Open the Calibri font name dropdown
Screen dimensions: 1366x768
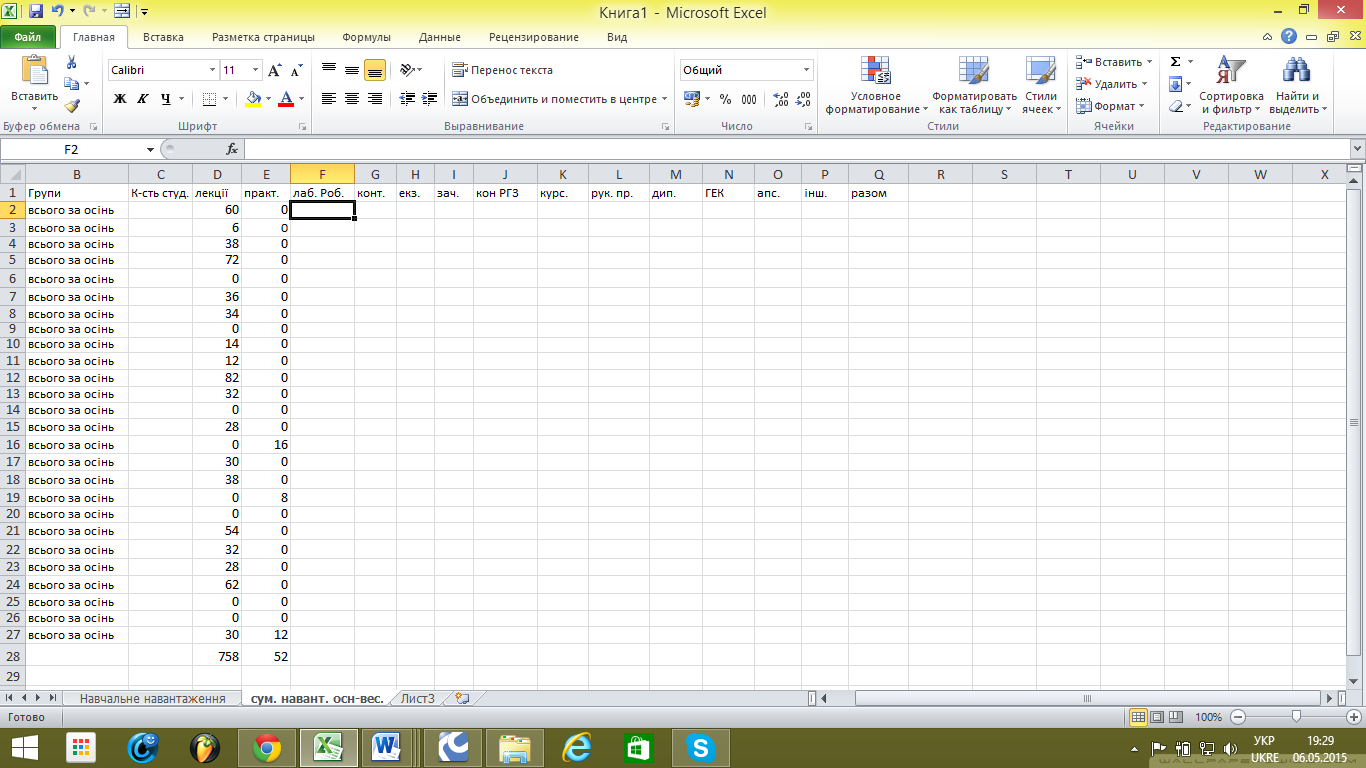pos(212,70)
